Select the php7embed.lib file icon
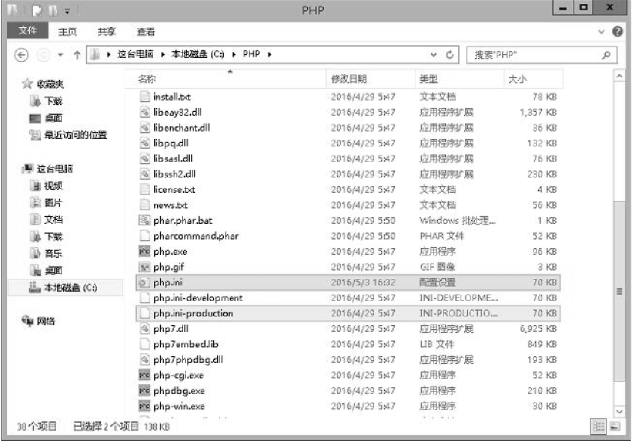 [144, 344]
